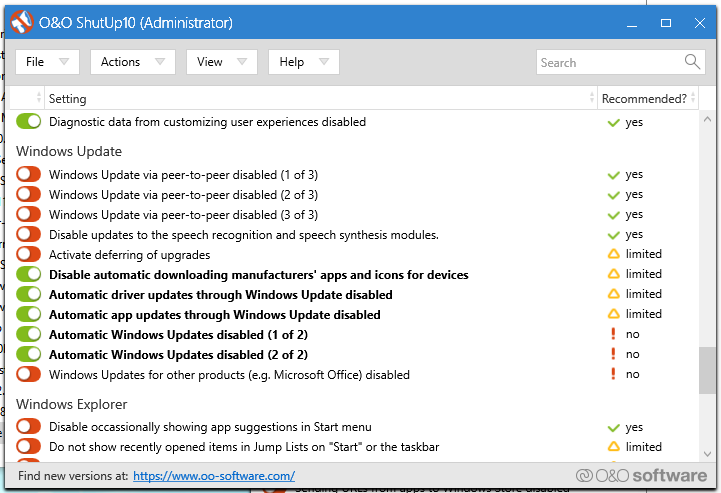Click the warning triangle beside Automatic driver updates row
721x493 pixels.
[x=613, y=294]
